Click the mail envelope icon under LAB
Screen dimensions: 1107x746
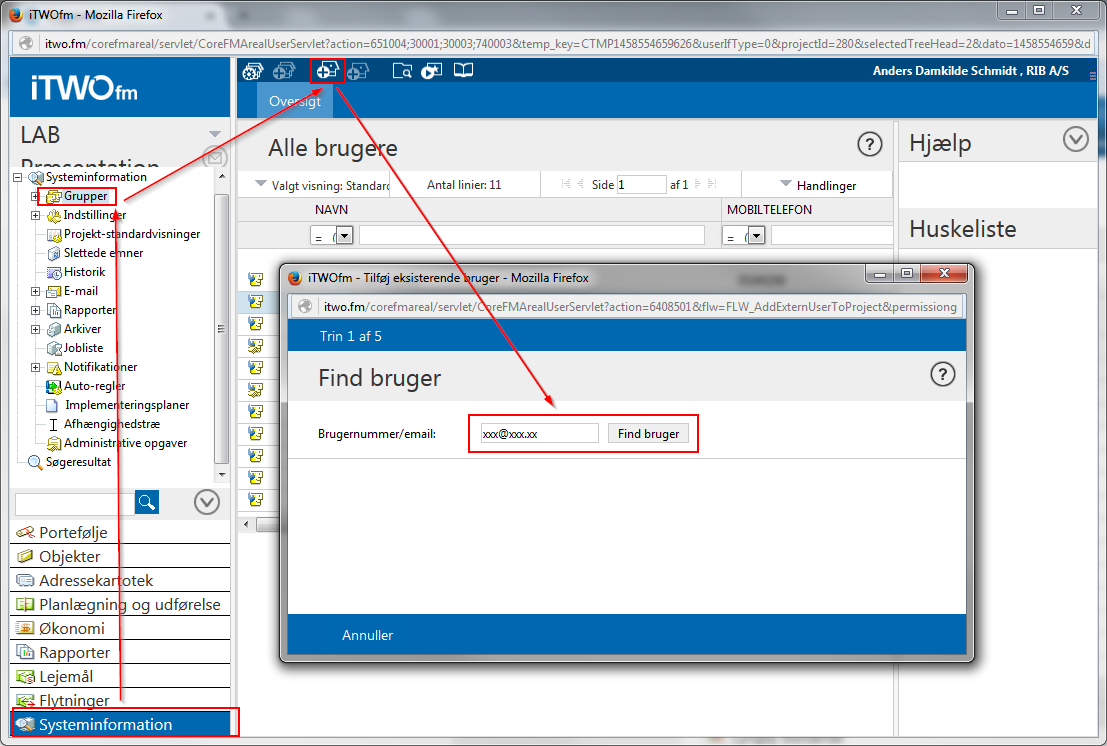214,157
